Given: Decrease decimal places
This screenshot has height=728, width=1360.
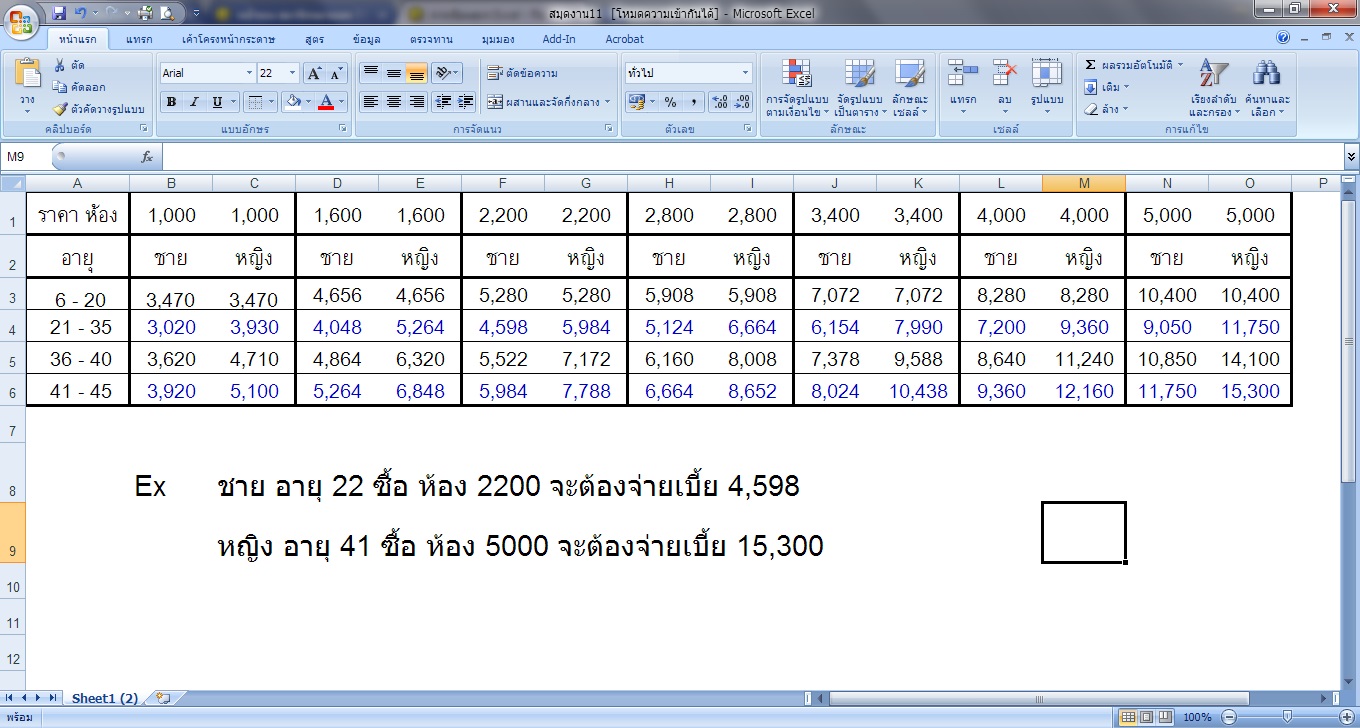Looking at the screenshot, I should [x=742, y=102].
